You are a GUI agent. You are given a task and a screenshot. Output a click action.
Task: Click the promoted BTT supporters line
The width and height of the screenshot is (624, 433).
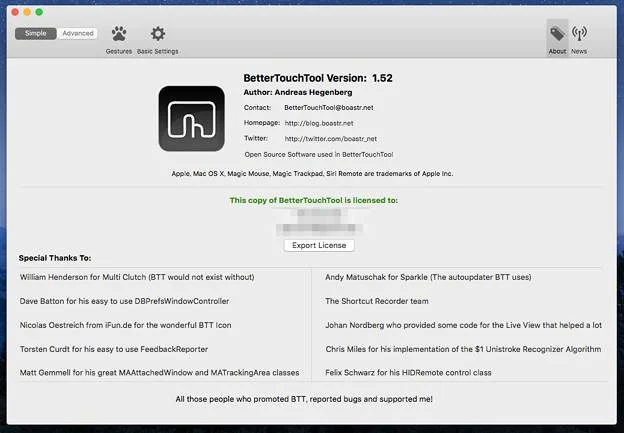pyautogui.click(x=304, y=399)
